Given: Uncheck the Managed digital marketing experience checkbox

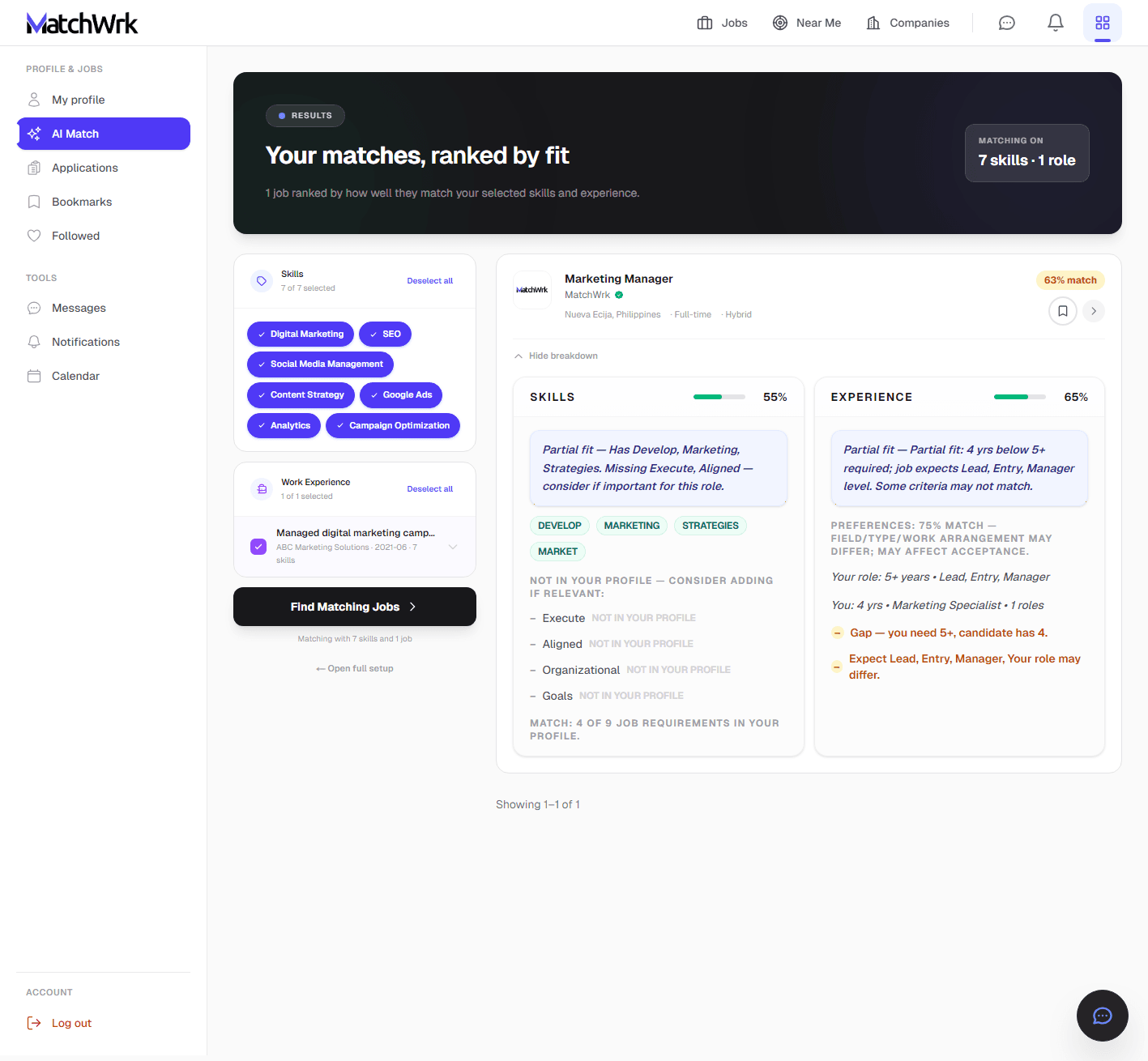Looking at the screenshot, I should (258, 547).
